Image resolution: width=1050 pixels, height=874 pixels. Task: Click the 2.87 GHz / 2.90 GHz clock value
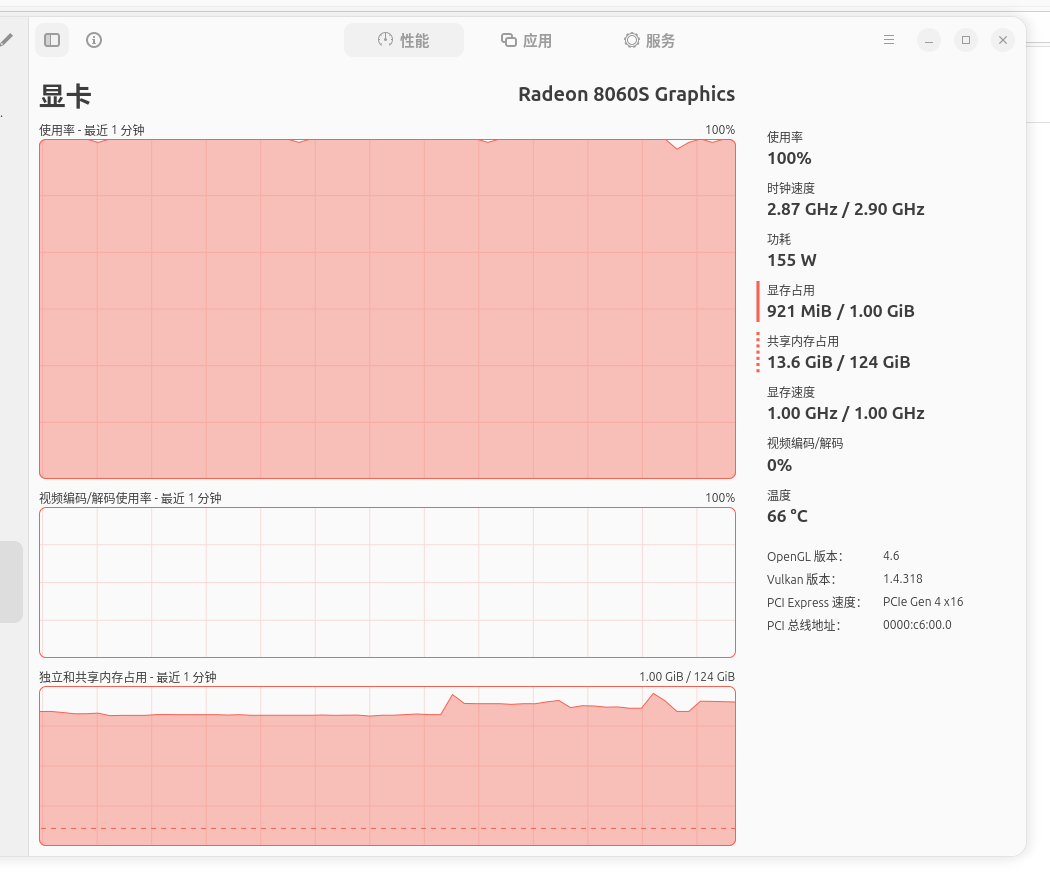846,209
